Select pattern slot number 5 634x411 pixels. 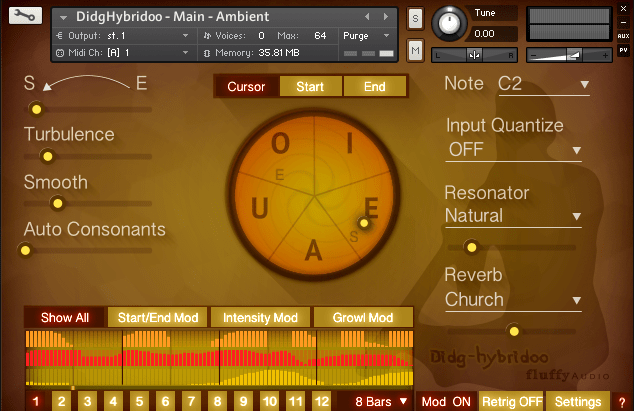tap(139, 401)
